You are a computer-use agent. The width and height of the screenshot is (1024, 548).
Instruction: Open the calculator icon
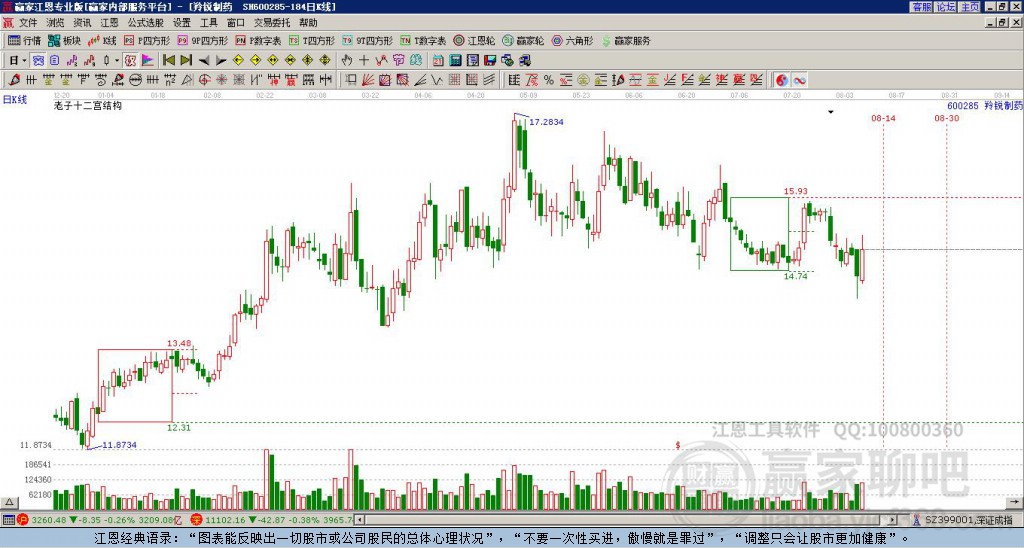455,61
